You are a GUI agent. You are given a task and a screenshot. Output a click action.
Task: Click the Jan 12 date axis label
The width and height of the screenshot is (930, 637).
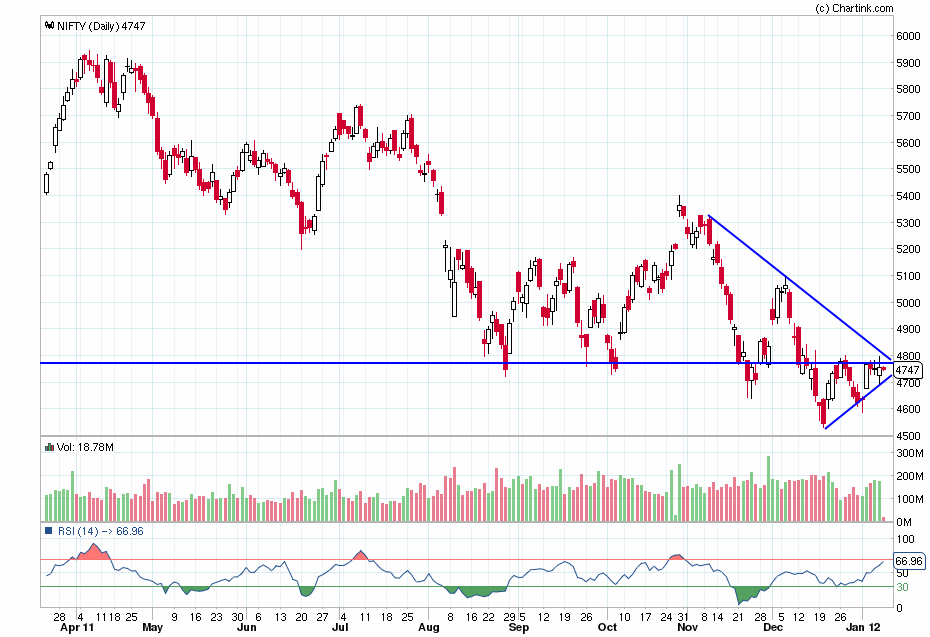[863, 630]
